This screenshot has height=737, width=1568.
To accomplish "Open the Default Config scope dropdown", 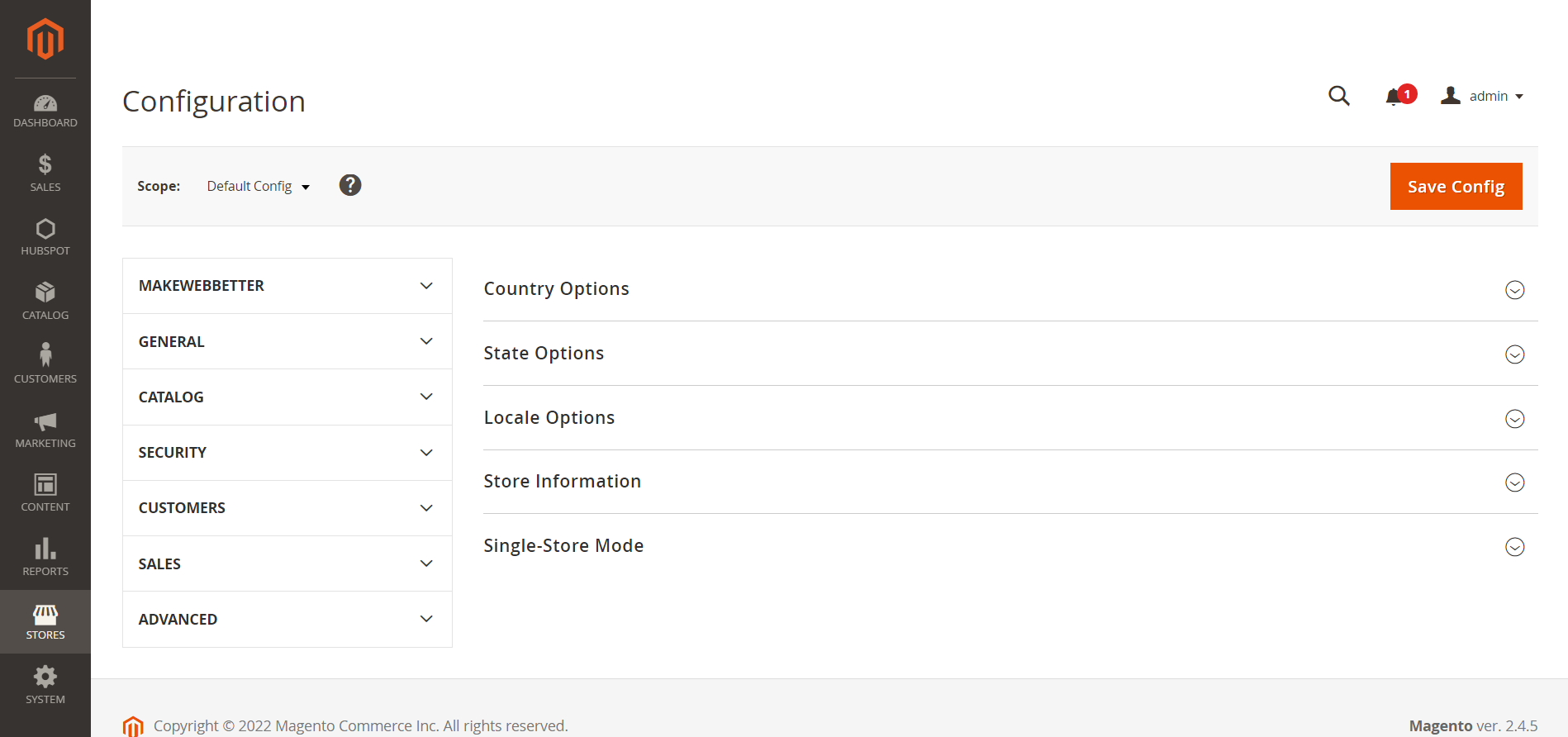I will (259, 186).
